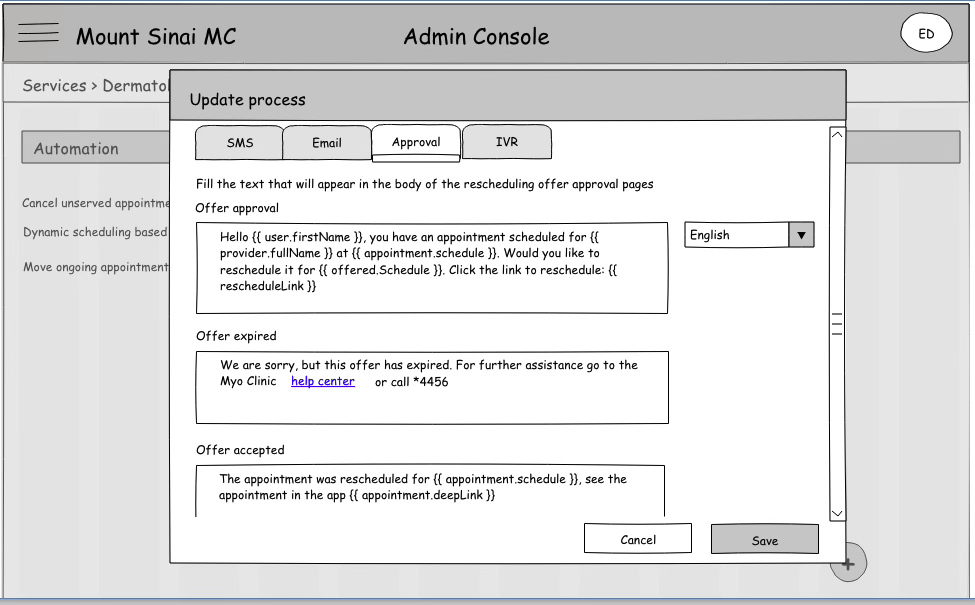Click the Mount Sinai MC title
Viewport: 975px width, 605px height.
[x=156, y=36]
